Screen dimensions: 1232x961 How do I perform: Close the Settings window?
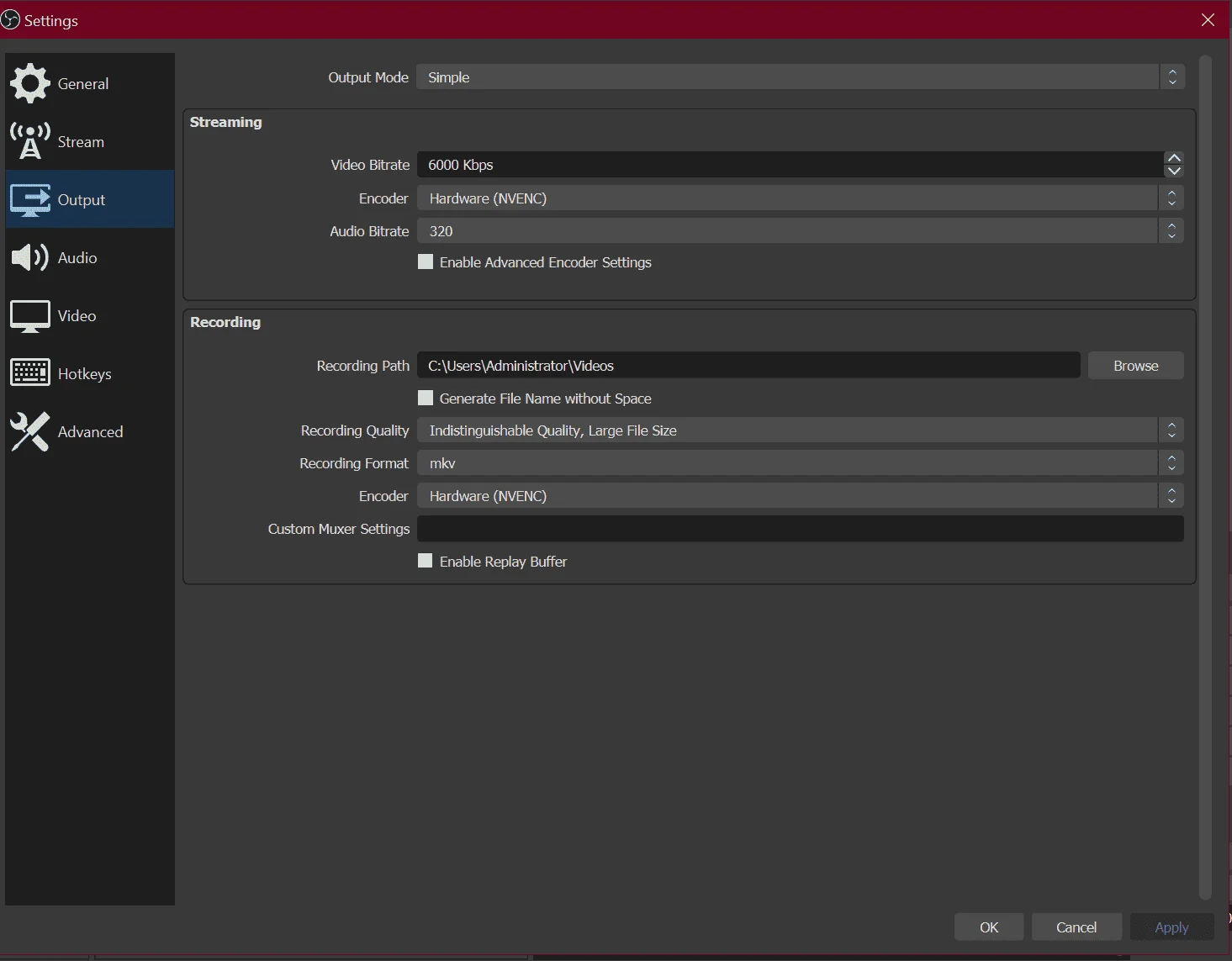click(x=1208, y=20)
